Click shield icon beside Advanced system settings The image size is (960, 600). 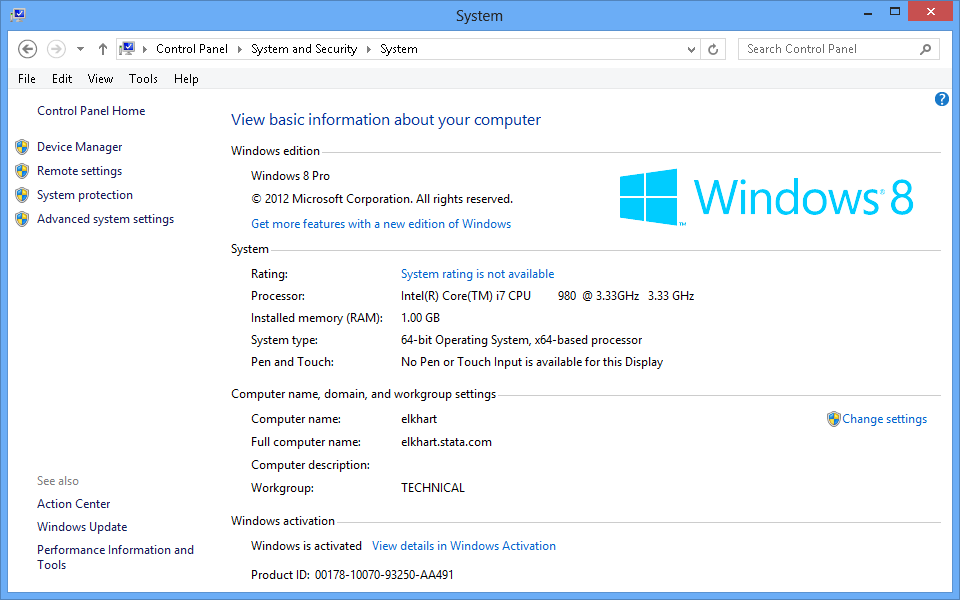tap(22, 219)
